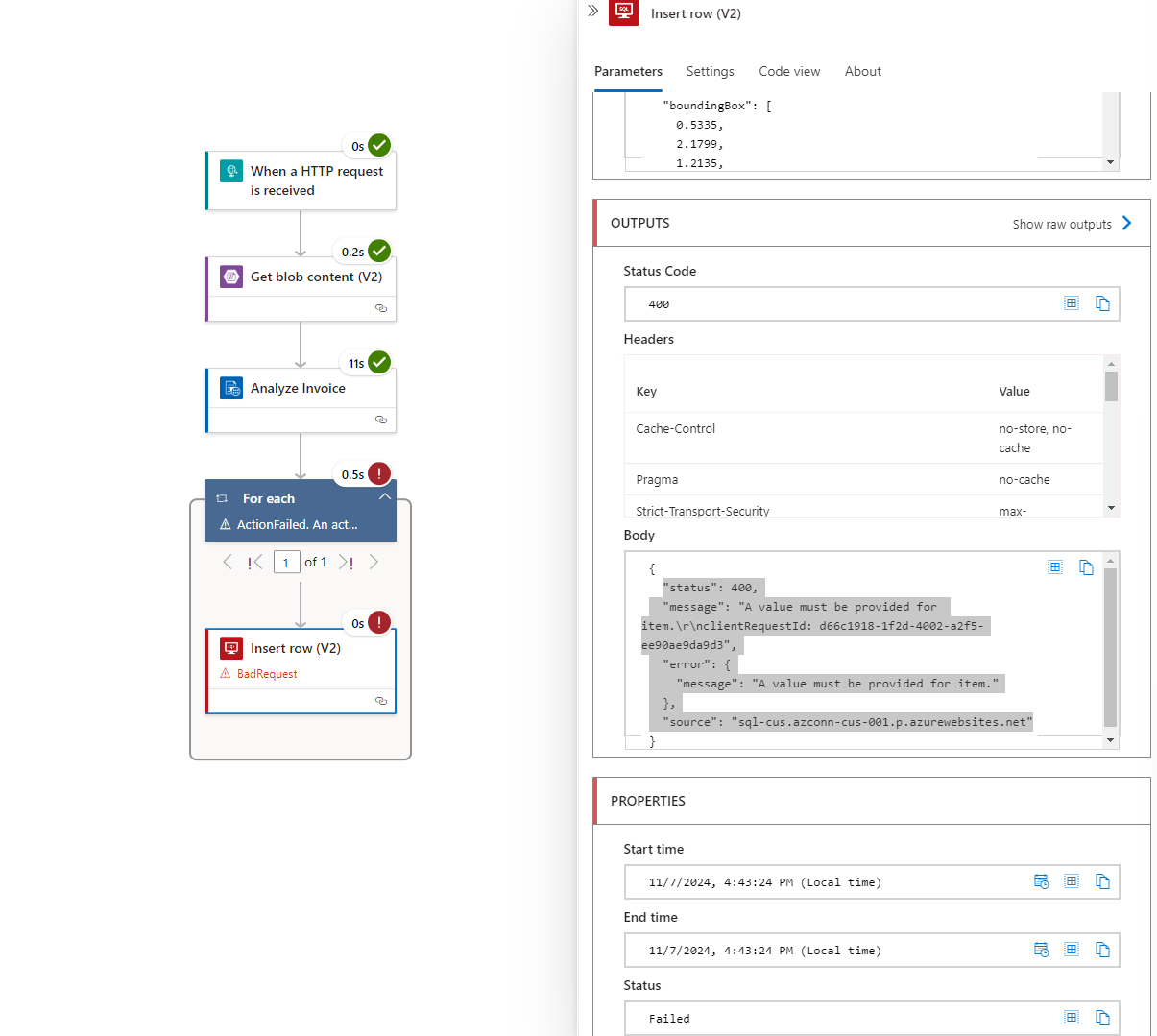Click the Body output scrollbar thumb

click(x=1110, y=648)
